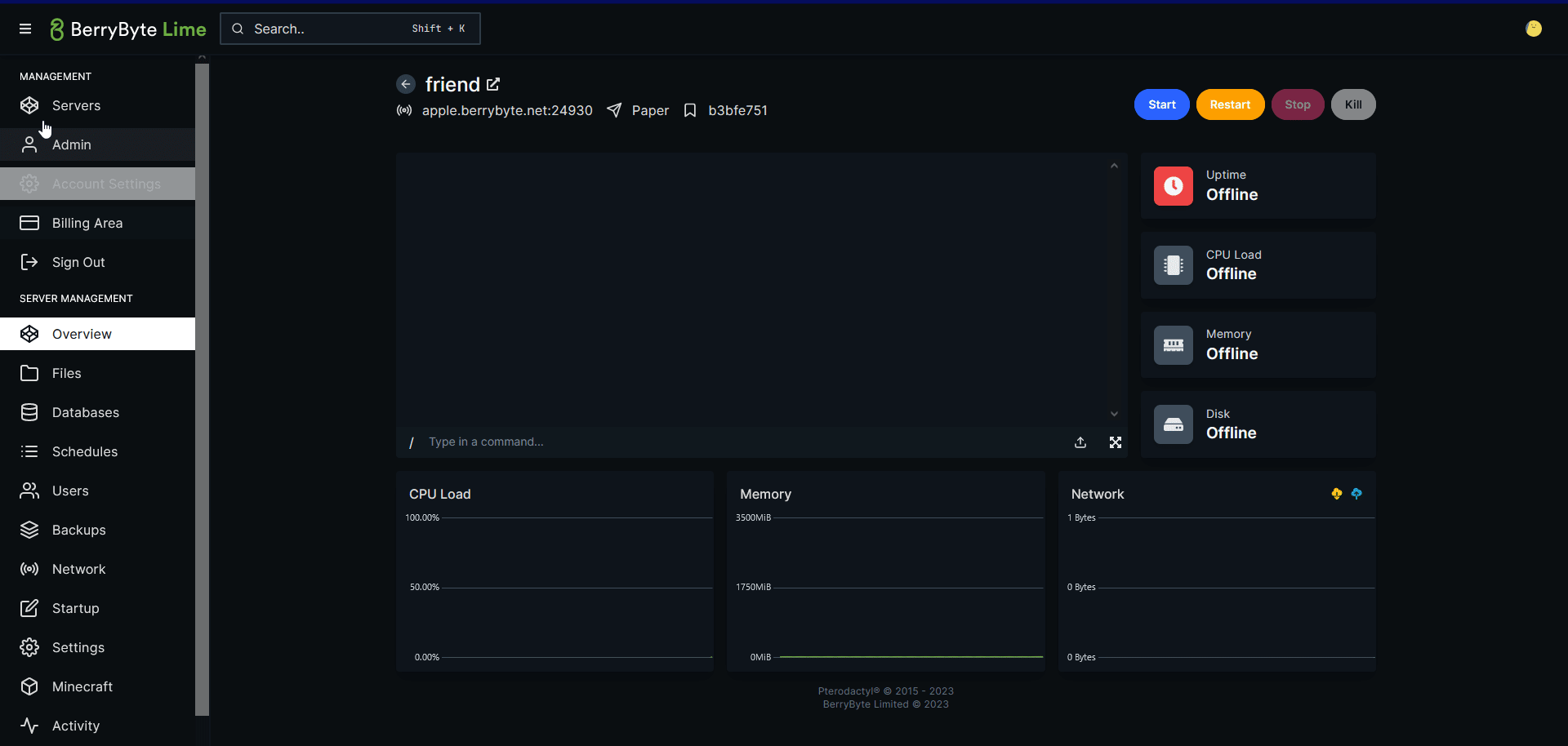Click the Uptime clock icon
This screenshot has width=1568, height=746.
pos(1174,186)
